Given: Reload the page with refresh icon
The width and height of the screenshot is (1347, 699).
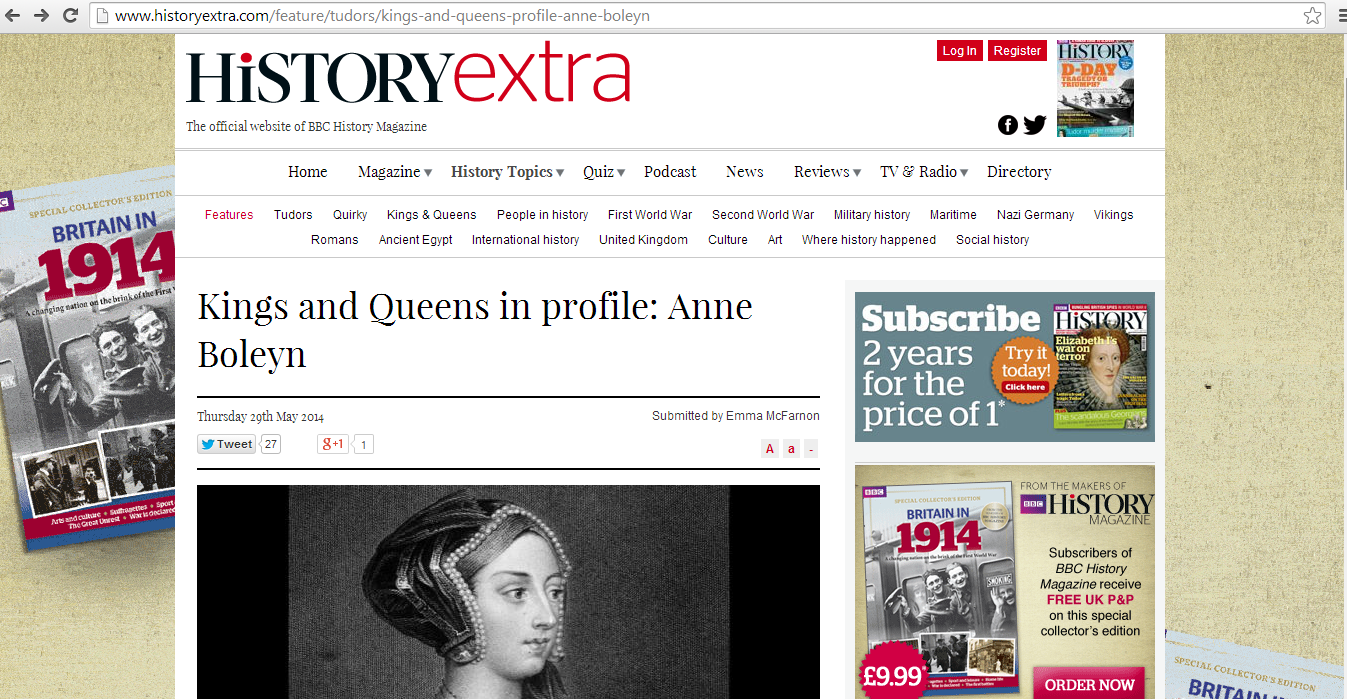Looking at the screenshot, I should (x=70, y=15).
